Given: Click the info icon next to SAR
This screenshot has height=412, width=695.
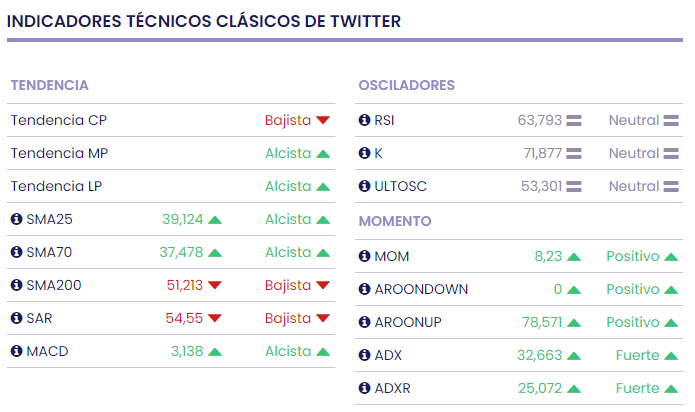Looking at the screenshot, I should tap(16, 318).
